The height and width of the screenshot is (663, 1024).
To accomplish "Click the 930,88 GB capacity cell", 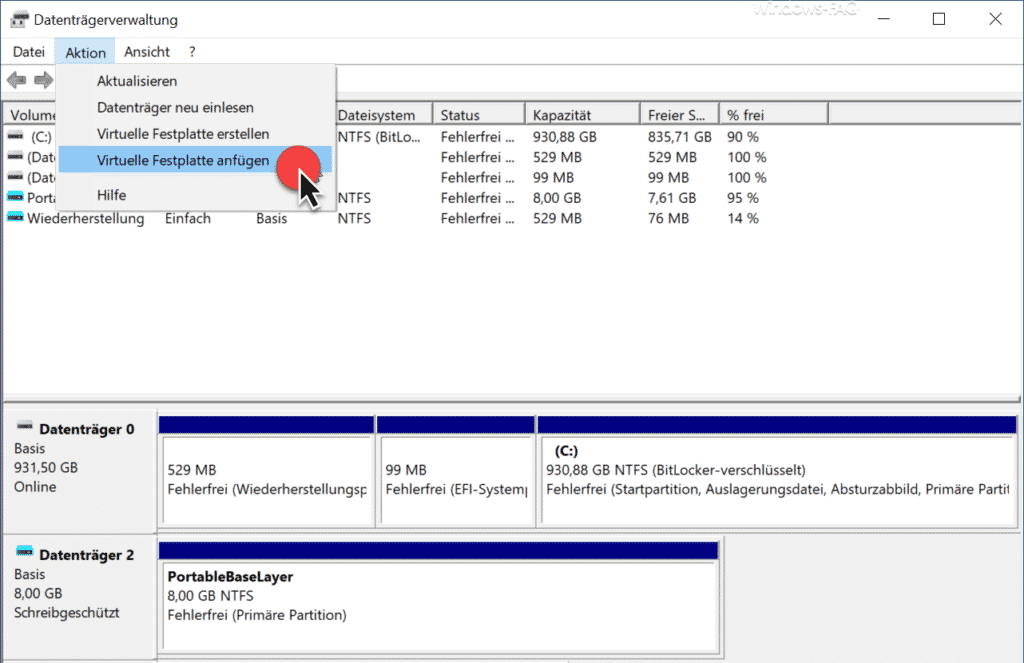I will click(564, 137).
